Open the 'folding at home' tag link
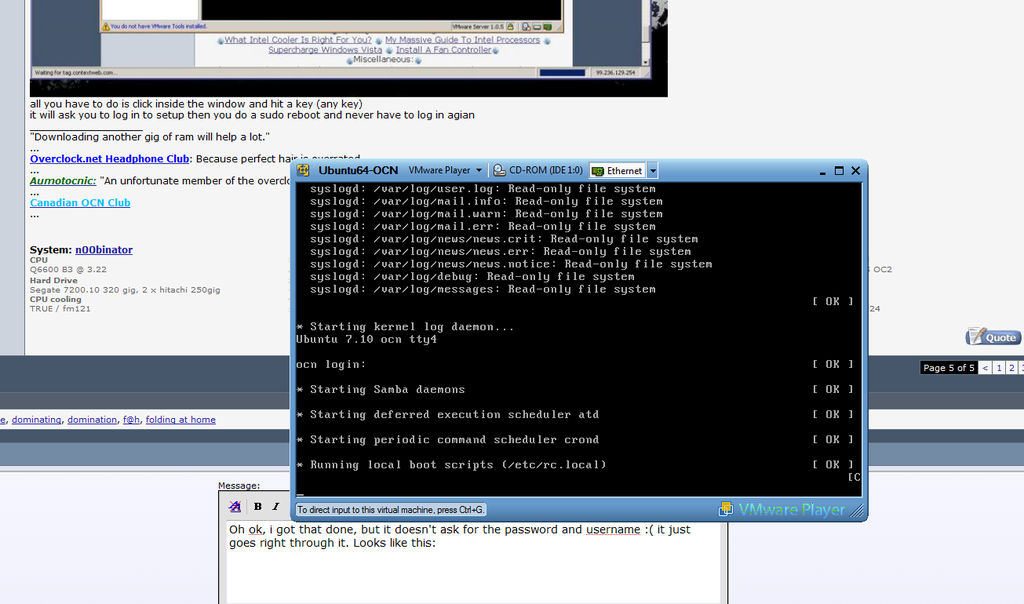This screenshot has width=1024, height=604. 180,420
